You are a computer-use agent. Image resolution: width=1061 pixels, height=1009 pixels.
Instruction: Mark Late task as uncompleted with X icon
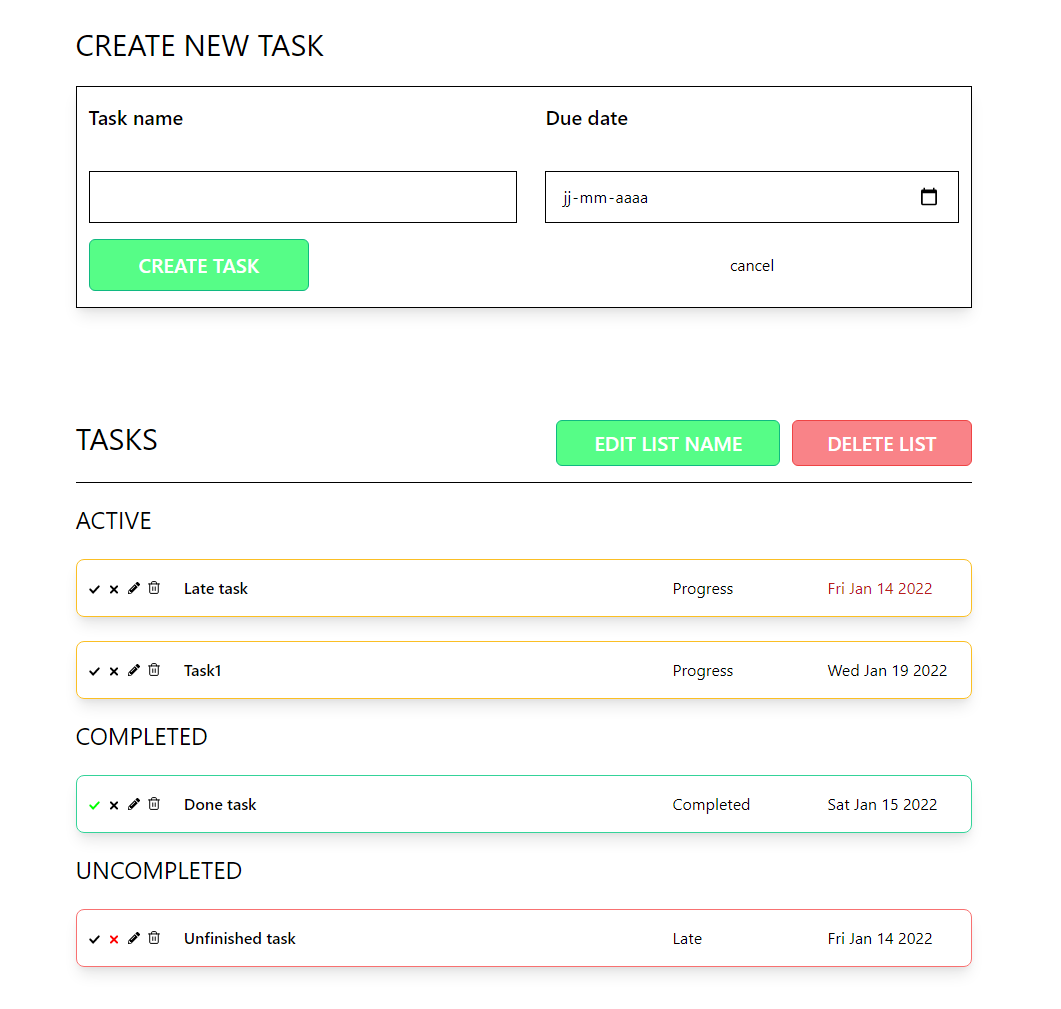(x=114, y=589)
